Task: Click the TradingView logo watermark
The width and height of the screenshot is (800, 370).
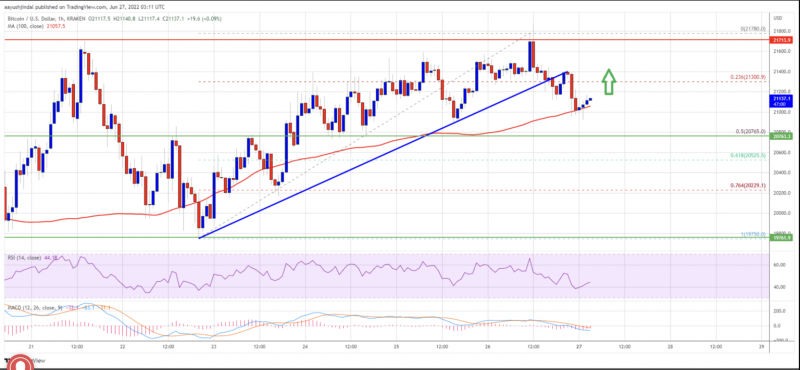Action: (x=24, y=360)
